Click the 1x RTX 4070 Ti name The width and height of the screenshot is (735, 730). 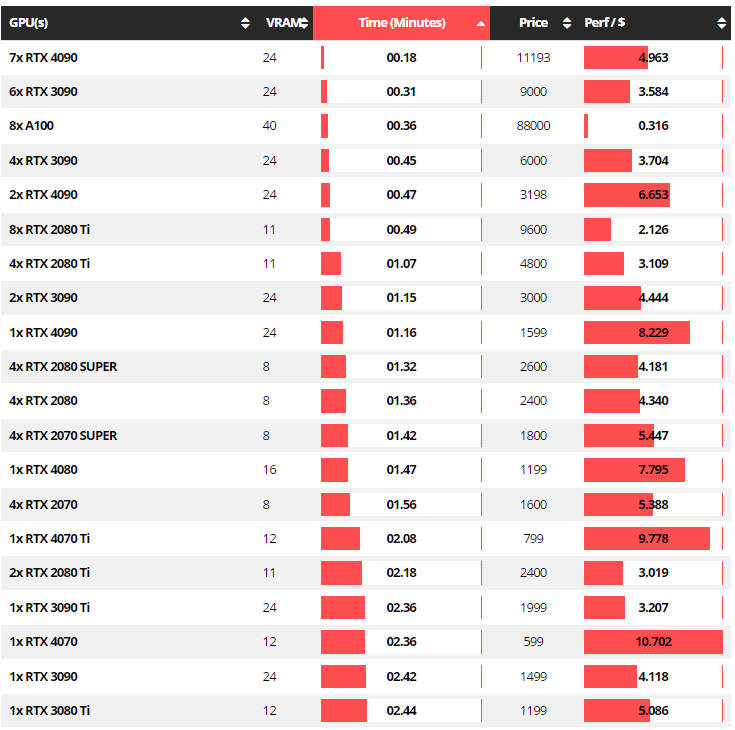pos(49,539)
